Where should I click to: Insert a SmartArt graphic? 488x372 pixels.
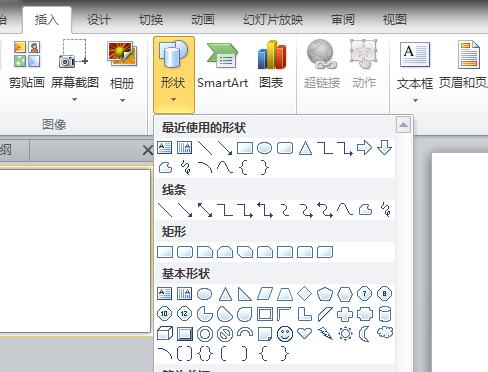(222, 65)
